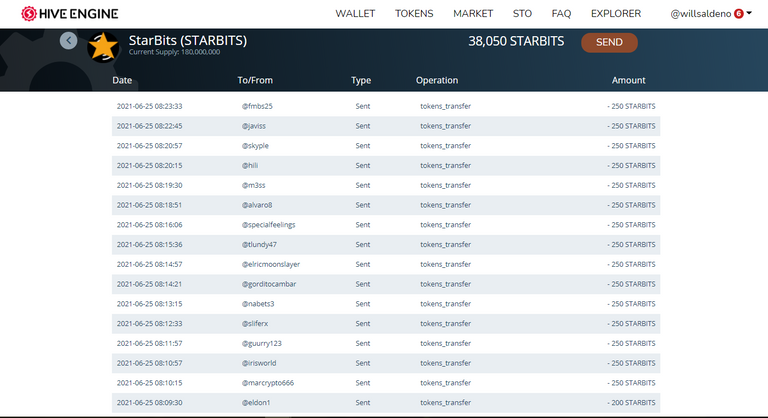Open the @irisworld account link
The width and height of the screenshot is (768, 418).
tap(259, 363)
